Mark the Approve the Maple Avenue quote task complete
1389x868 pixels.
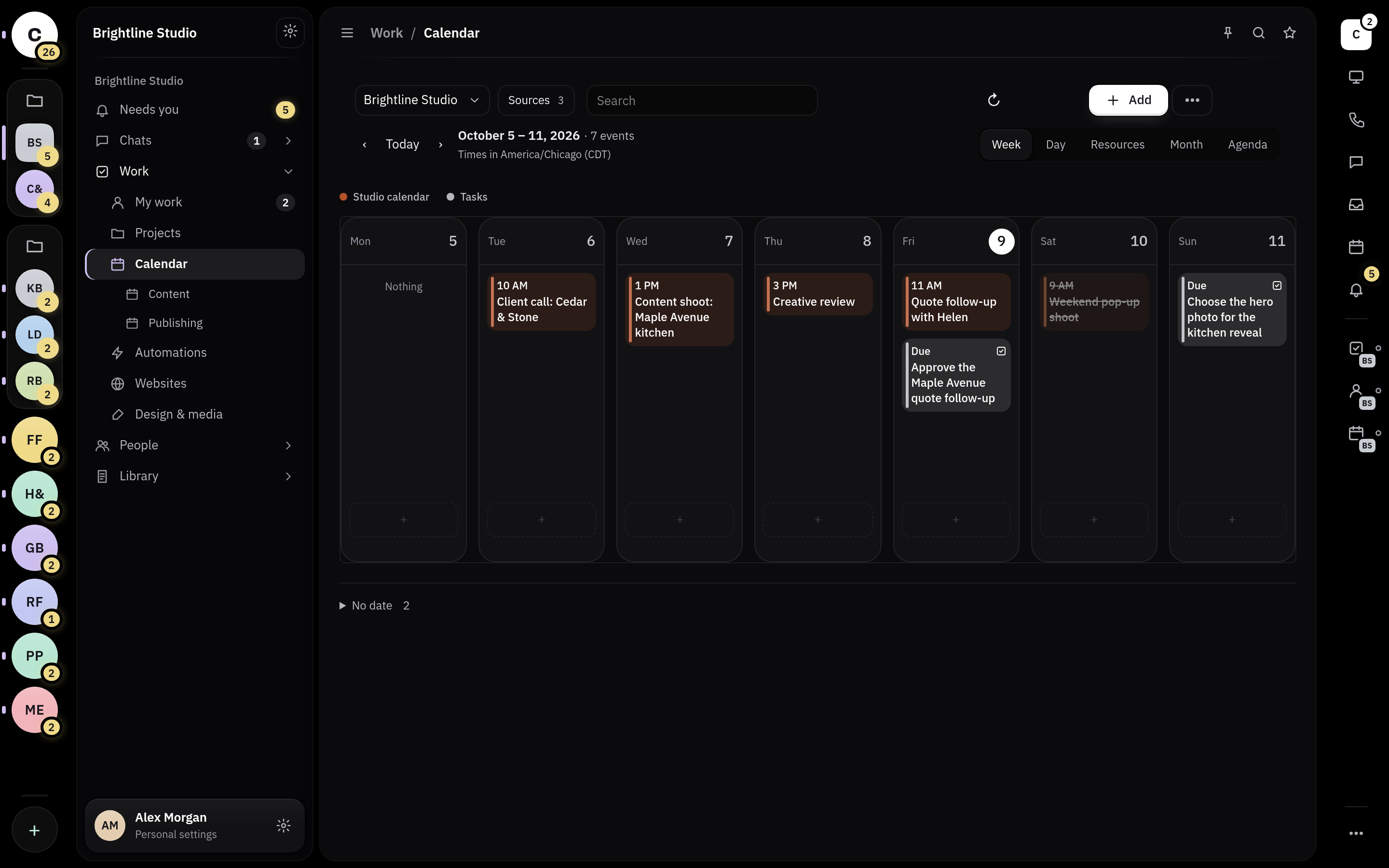tap(1001, 351)
